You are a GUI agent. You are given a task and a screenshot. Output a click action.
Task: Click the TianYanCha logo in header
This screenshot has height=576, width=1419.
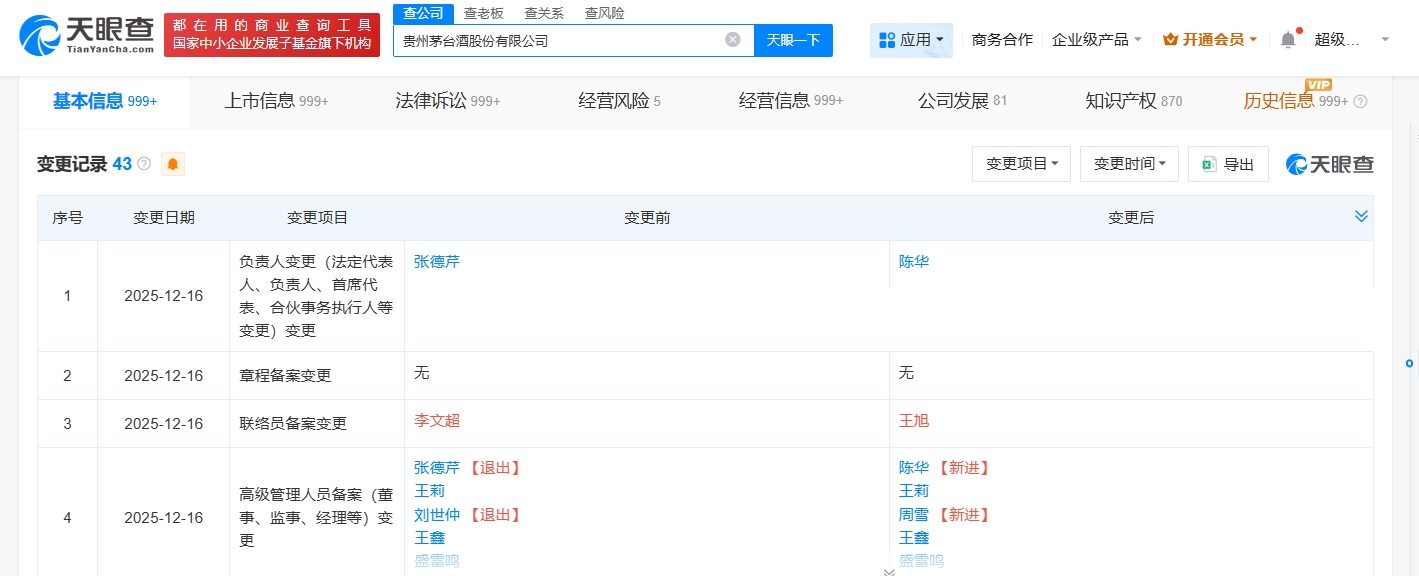87,36
